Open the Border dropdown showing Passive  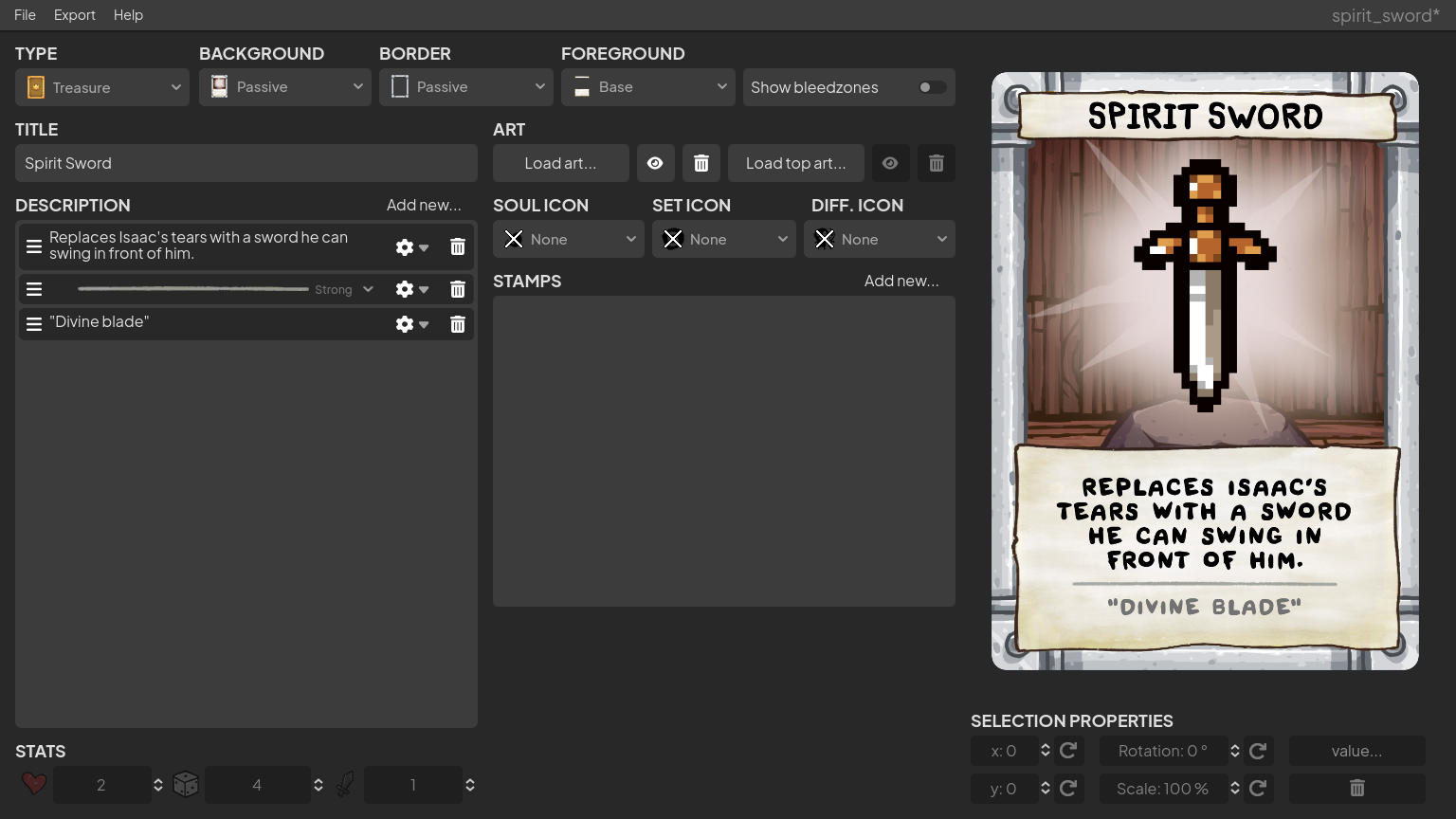pos(466,87)
